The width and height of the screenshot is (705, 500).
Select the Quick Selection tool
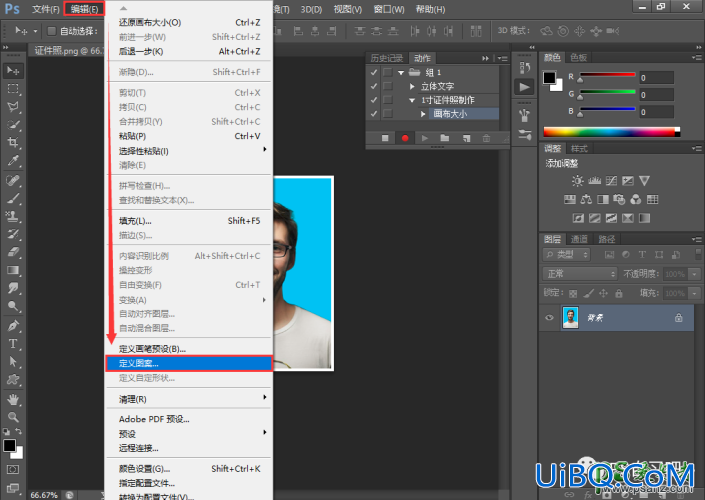13,125
